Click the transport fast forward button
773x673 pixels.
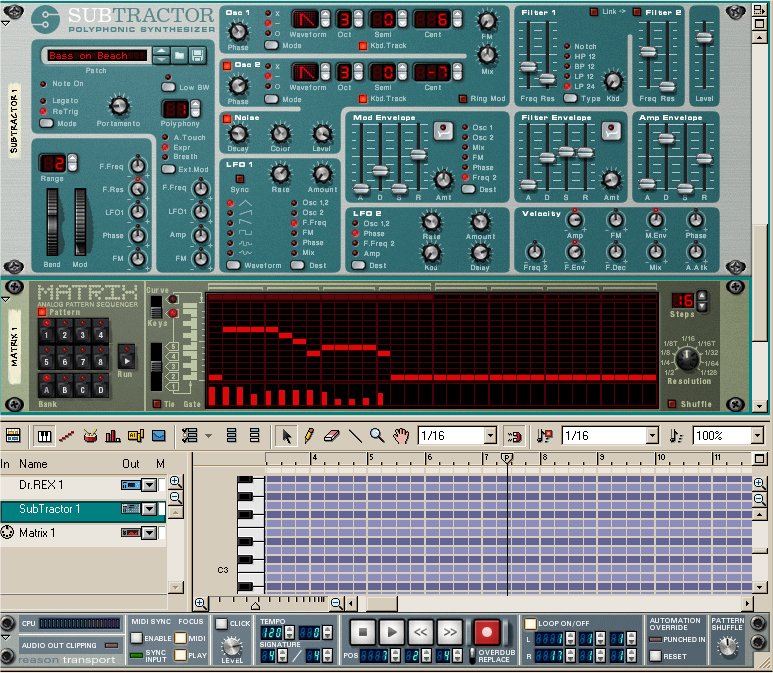point(450,632)
